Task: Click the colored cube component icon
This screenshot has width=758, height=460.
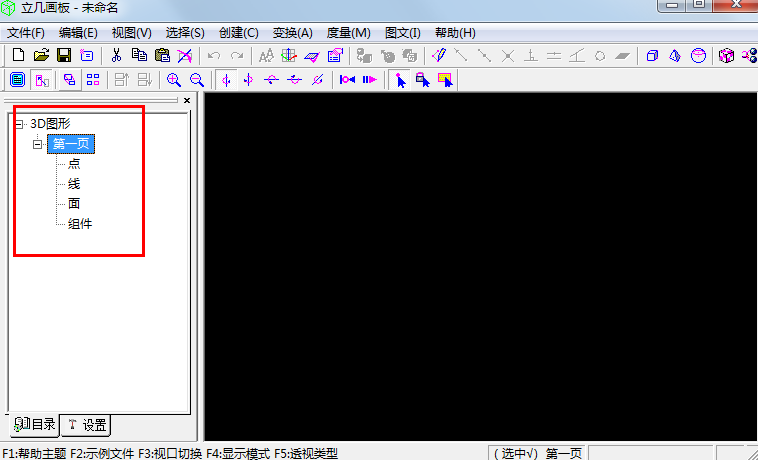Action: (x=726, y=56)
